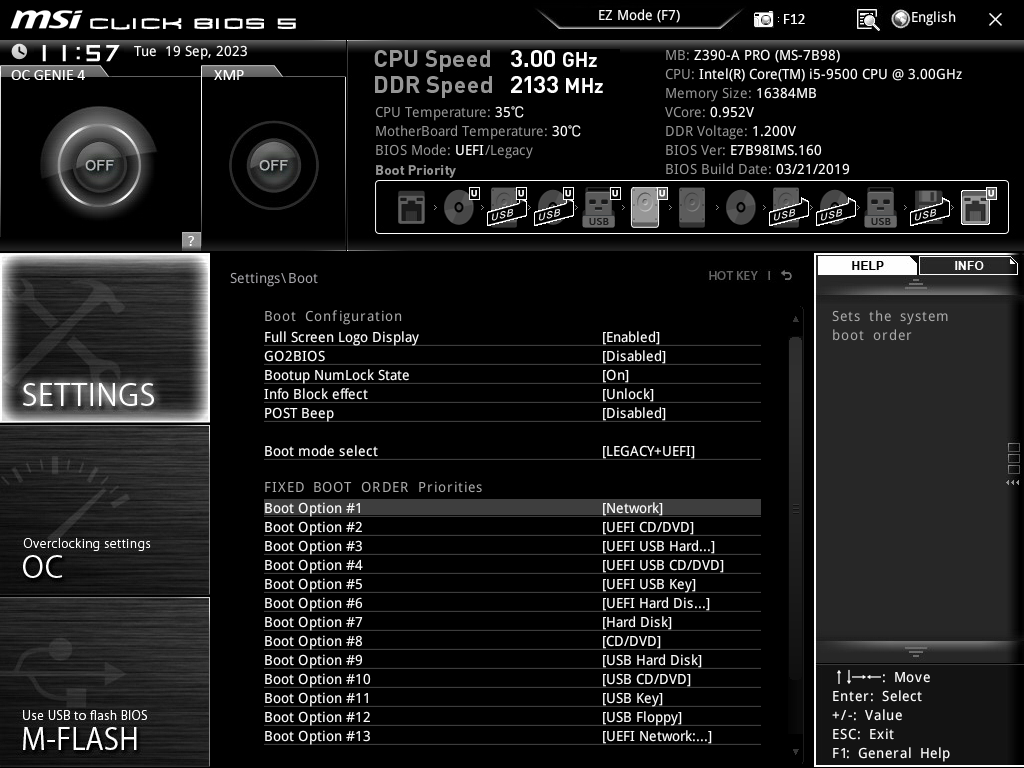
Task: Select first network icon in Boot Priority bar
Action: pyautogui.click(x=411, y=208)
